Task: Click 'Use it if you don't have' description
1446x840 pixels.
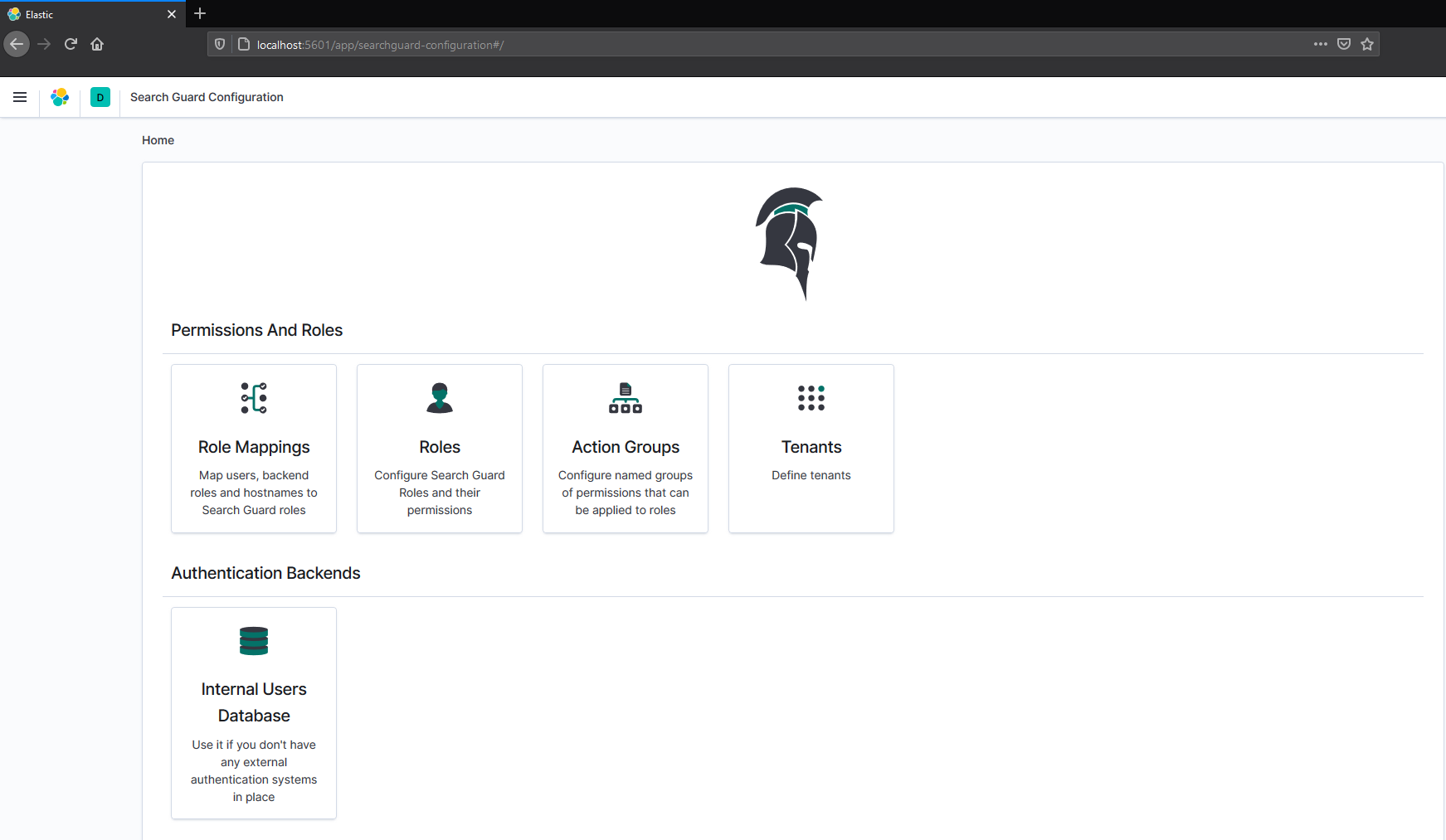Action: (254, 770)
